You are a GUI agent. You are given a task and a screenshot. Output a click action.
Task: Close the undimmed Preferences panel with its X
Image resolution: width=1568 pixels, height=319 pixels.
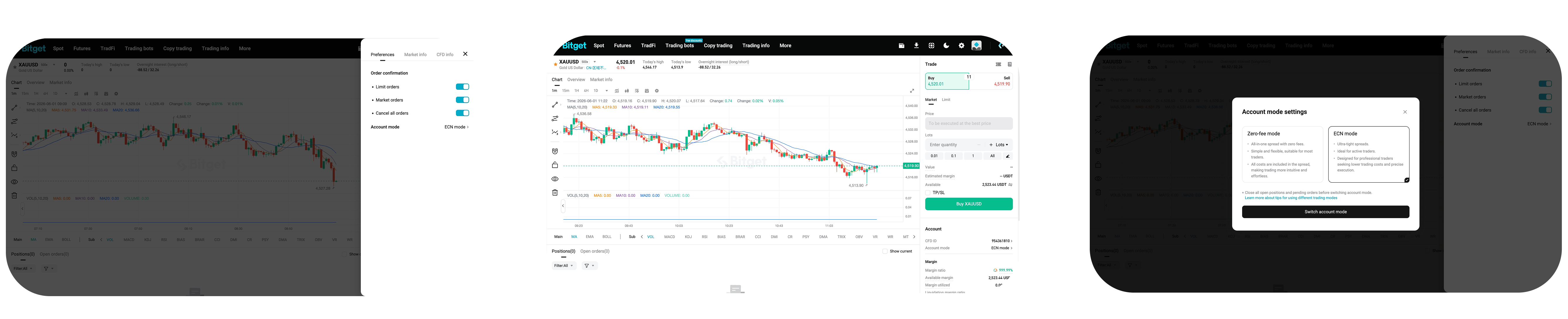(465, 54)
